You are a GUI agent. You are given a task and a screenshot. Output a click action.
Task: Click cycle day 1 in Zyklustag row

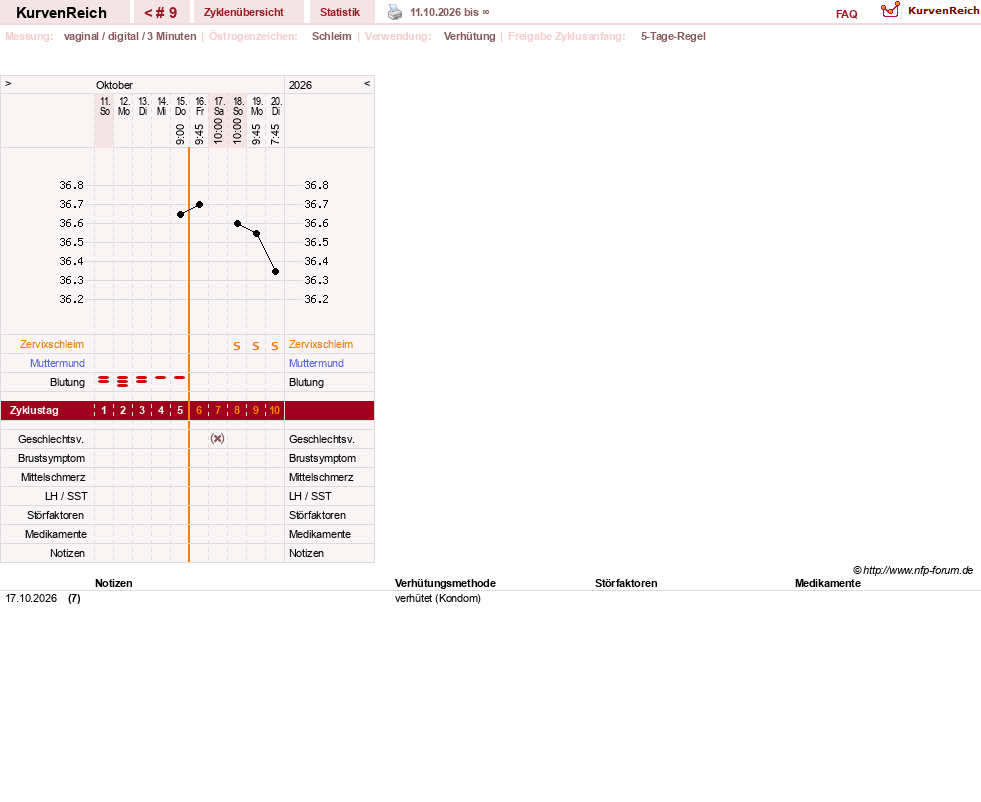104,410
